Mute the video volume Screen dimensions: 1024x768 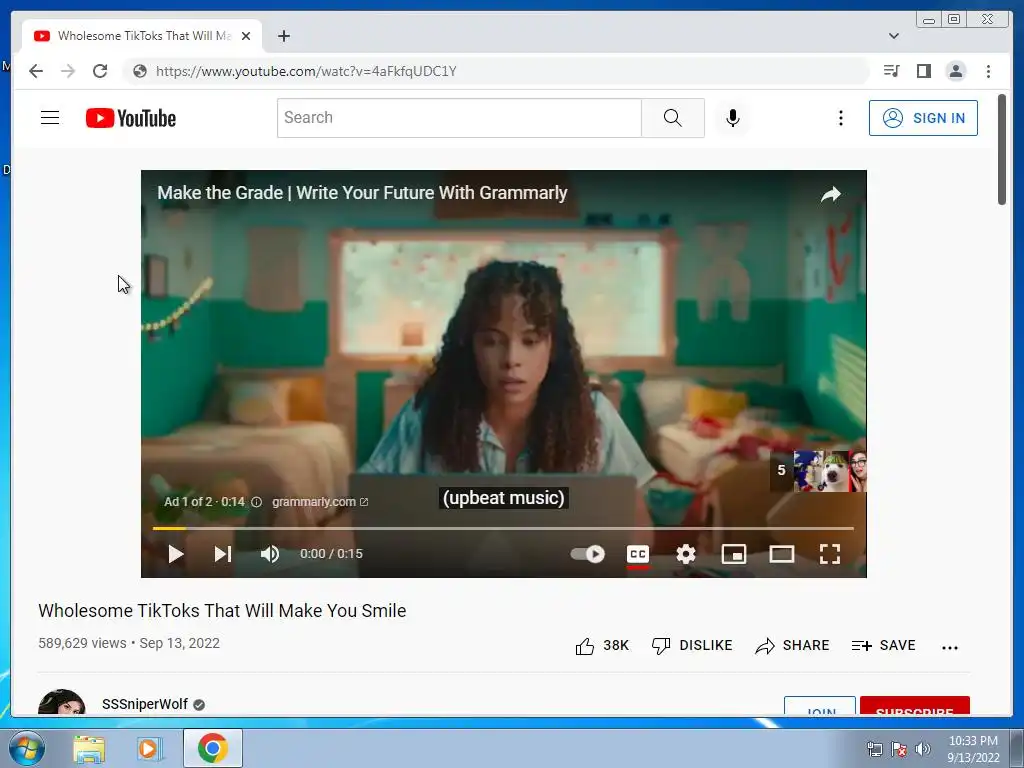[x=270, y=554]
